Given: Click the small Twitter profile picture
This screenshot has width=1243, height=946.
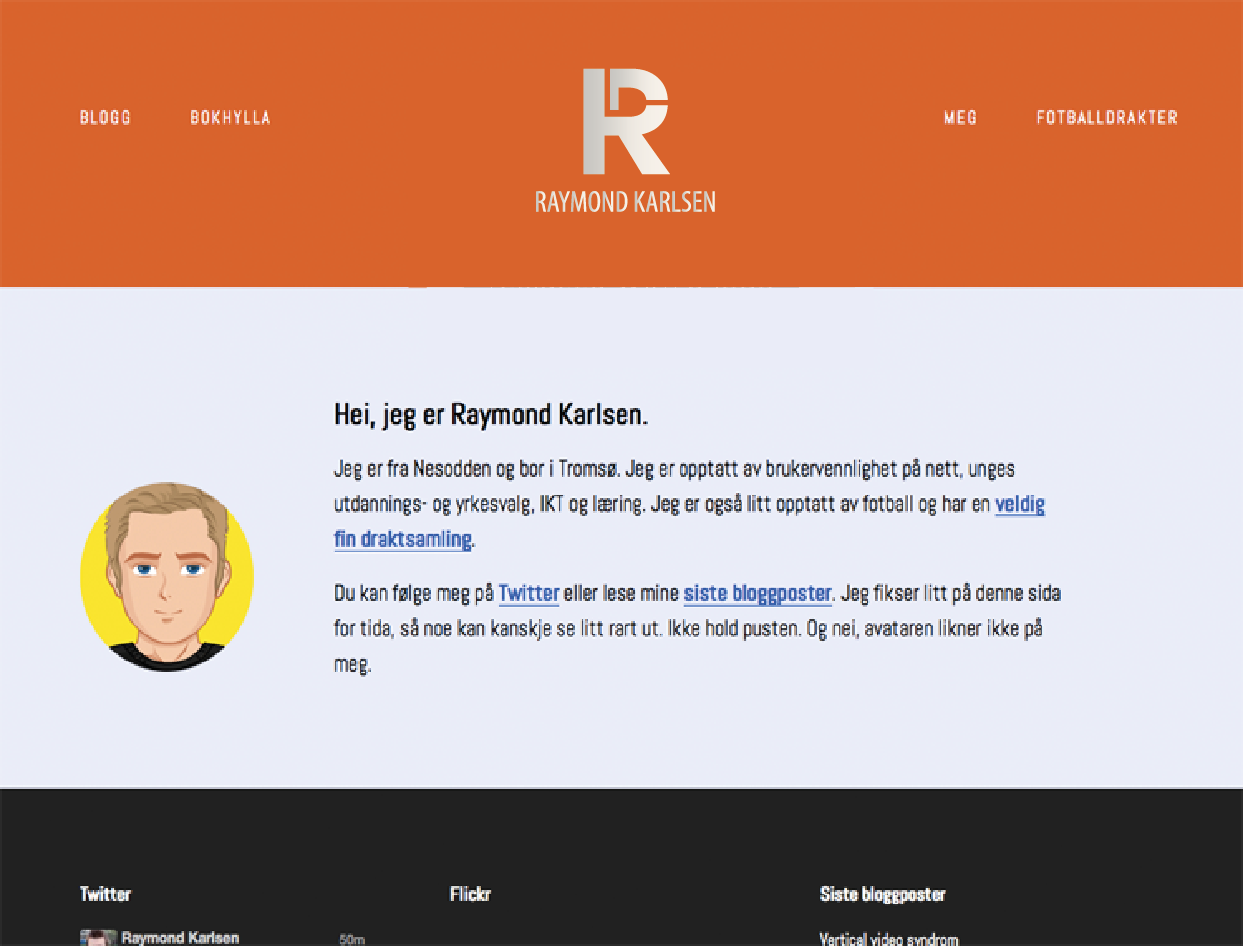Looking at the screenshot, I should (98, 938).
